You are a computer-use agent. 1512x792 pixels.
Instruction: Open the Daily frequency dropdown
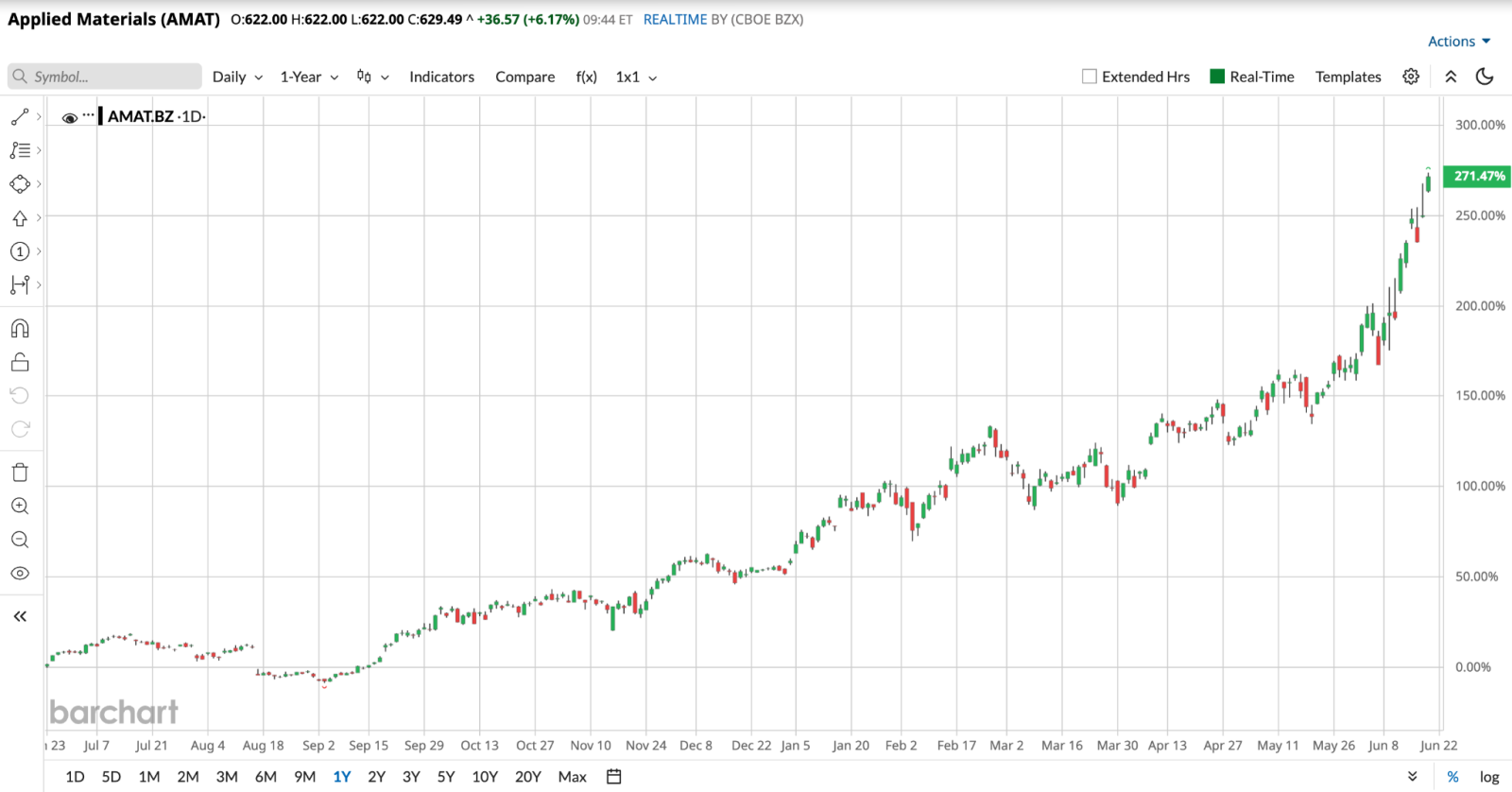click(237, 77)
